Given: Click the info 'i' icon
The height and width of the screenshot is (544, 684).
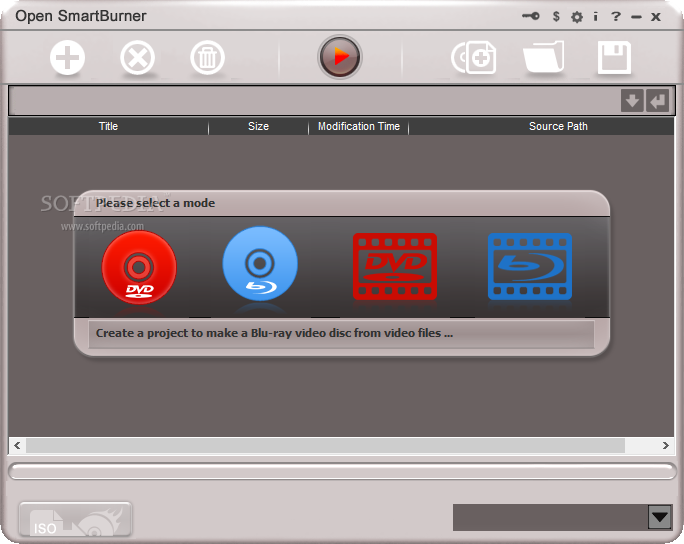Looking at the screenshot, I should click(x=595, y=17).
